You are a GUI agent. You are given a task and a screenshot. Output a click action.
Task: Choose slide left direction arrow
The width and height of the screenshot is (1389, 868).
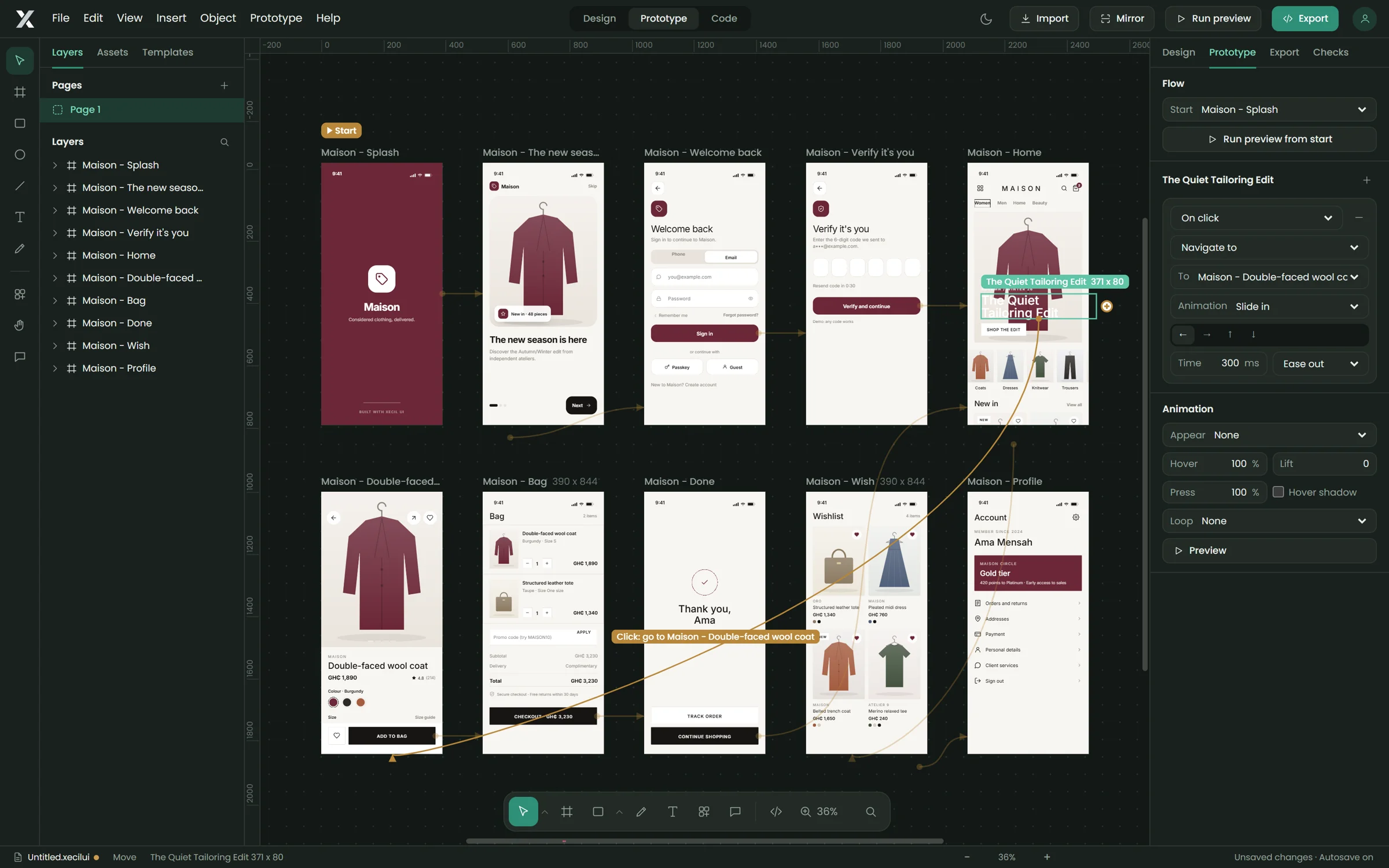(1183, 334)
